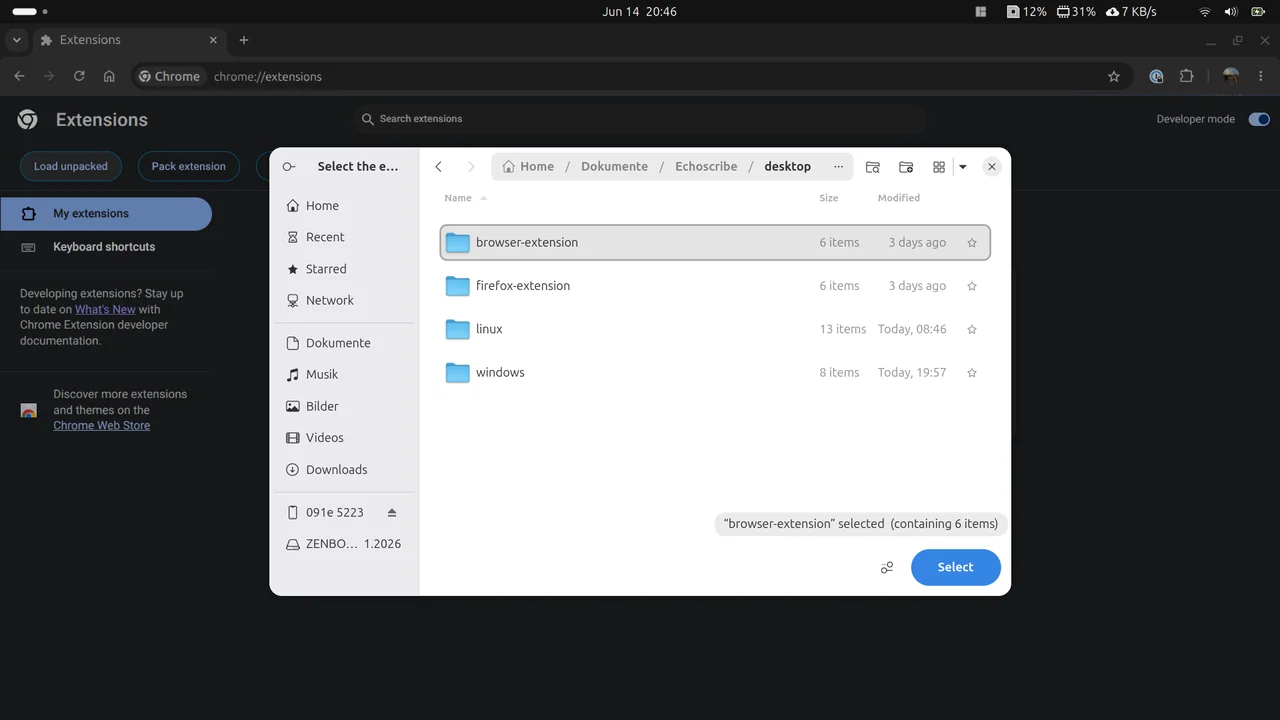Image resolution: width=1280 pixels, height=720 pixels.
Task: Click the Chrome home icon
Action: point(109,76)
